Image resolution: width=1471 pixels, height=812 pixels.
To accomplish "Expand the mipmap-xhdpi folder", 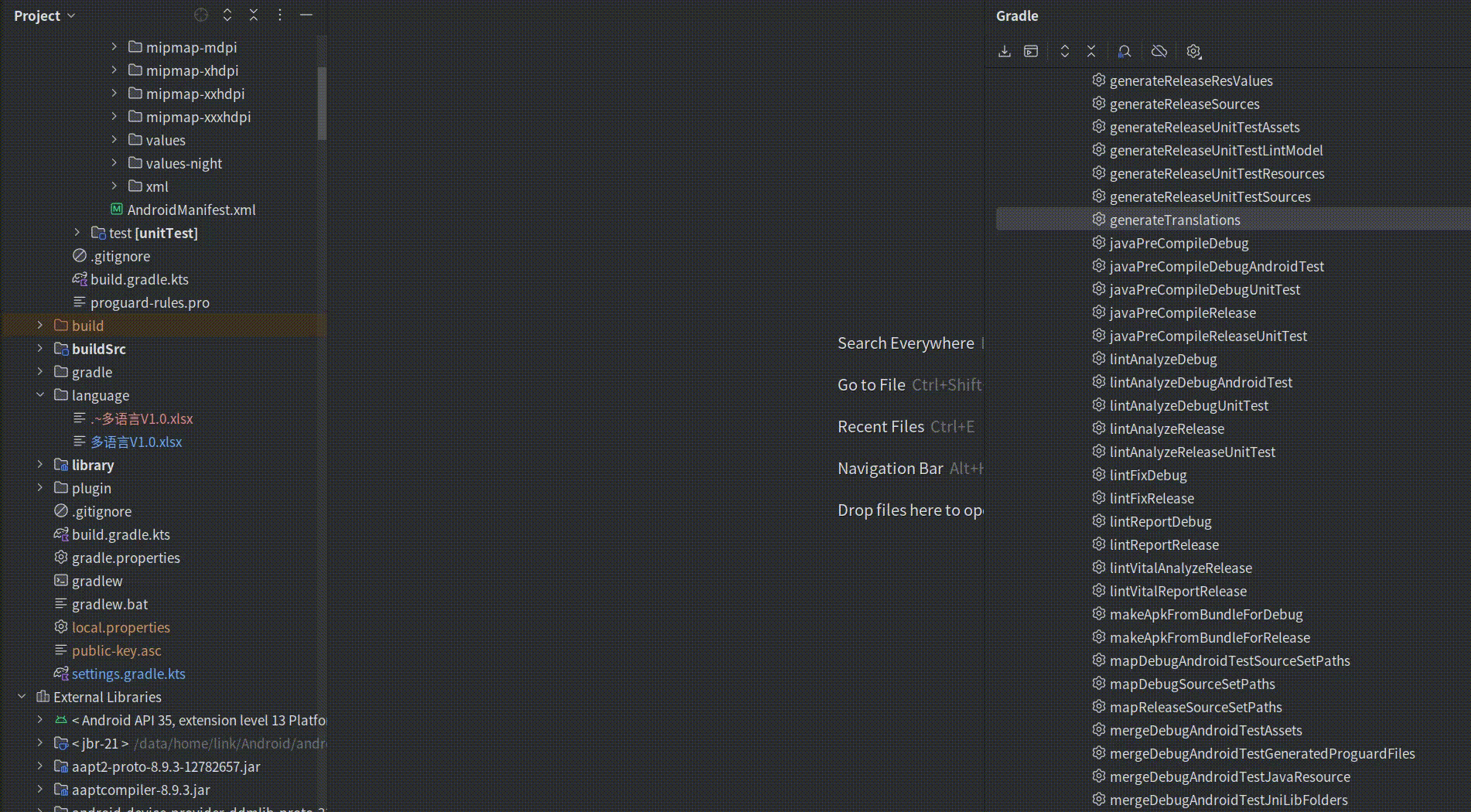I will click(114, 70).
